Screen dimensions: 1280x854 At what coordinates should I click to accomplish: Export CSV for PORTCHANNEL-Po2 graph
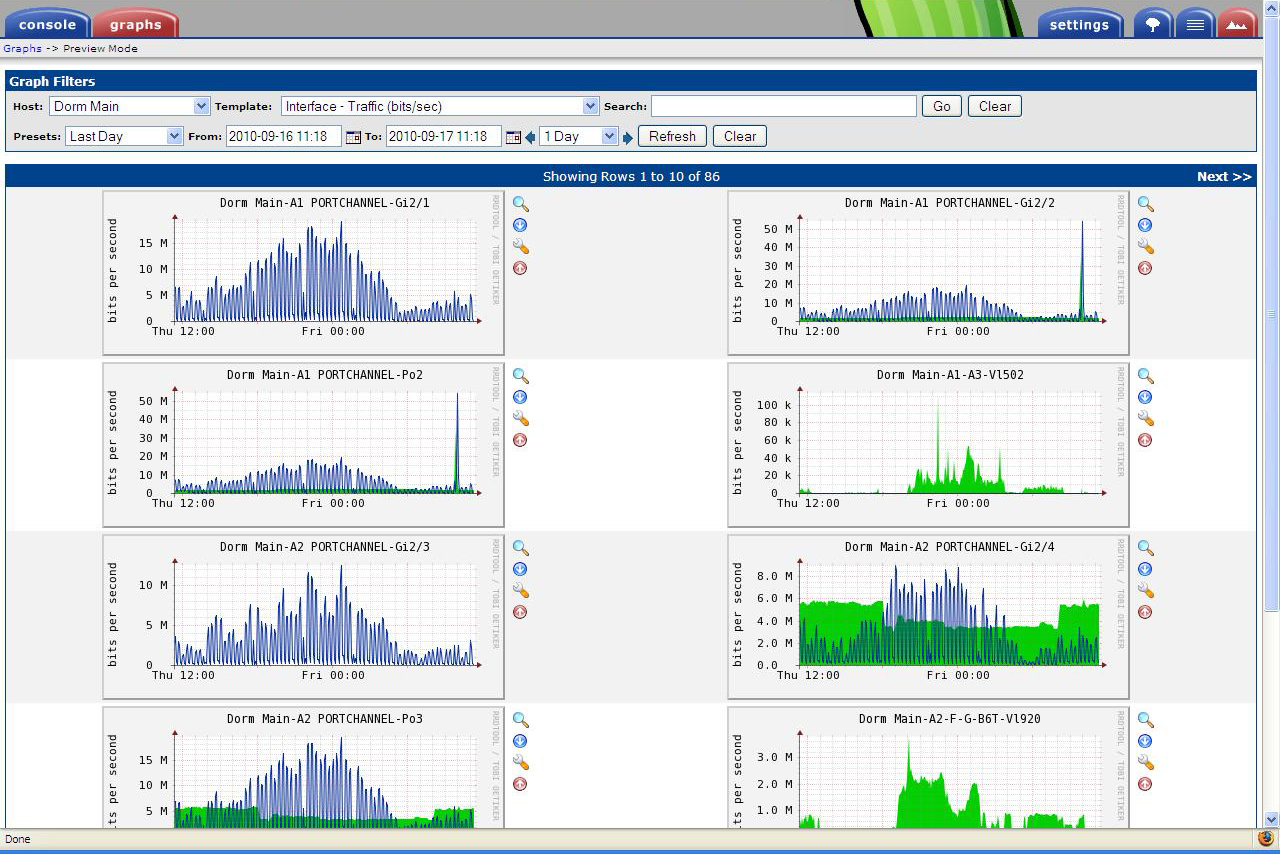[520, 397]
